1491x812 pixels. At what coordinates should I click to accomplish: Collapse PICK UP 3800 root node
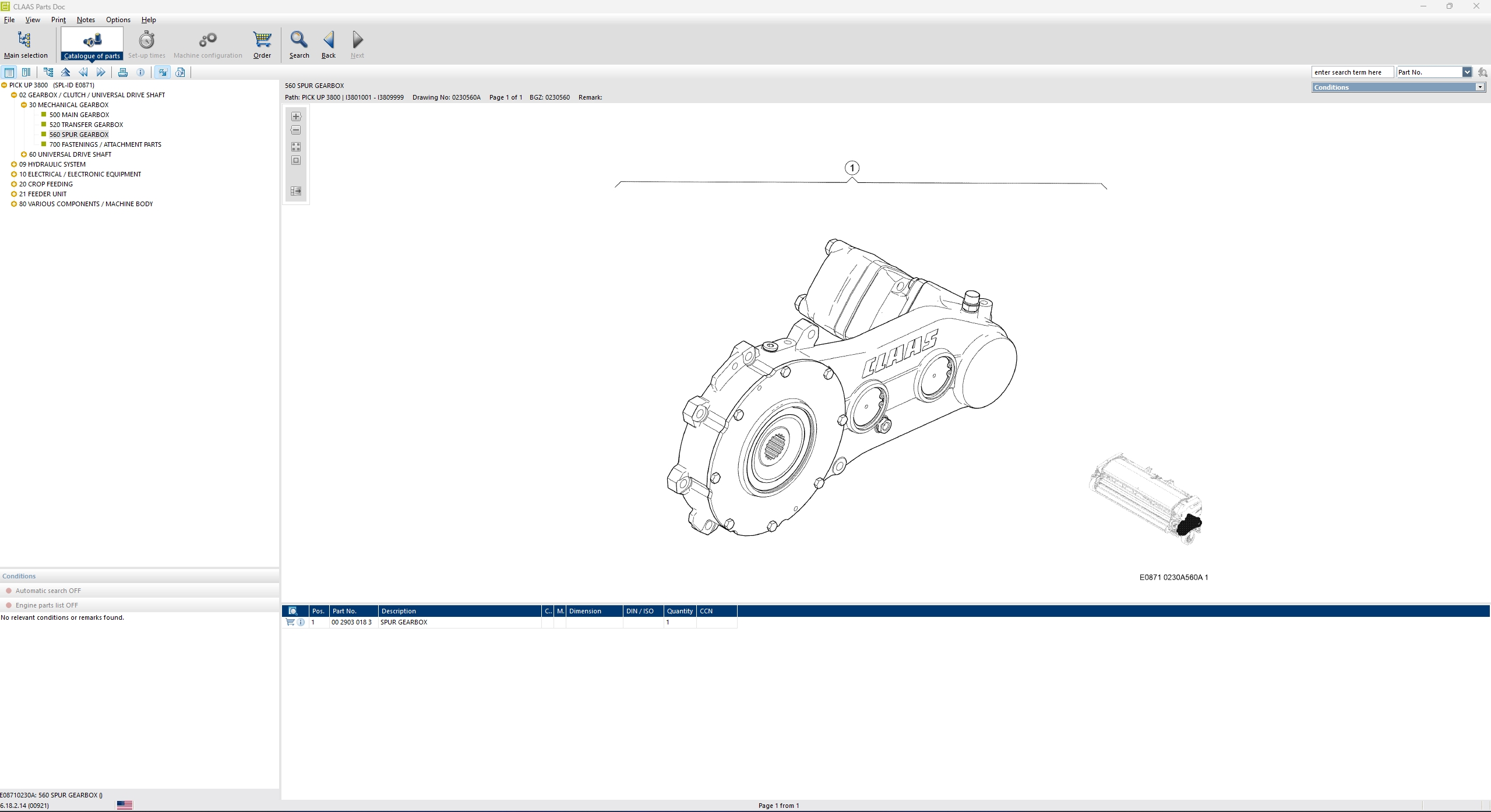(x=4, y=85)
